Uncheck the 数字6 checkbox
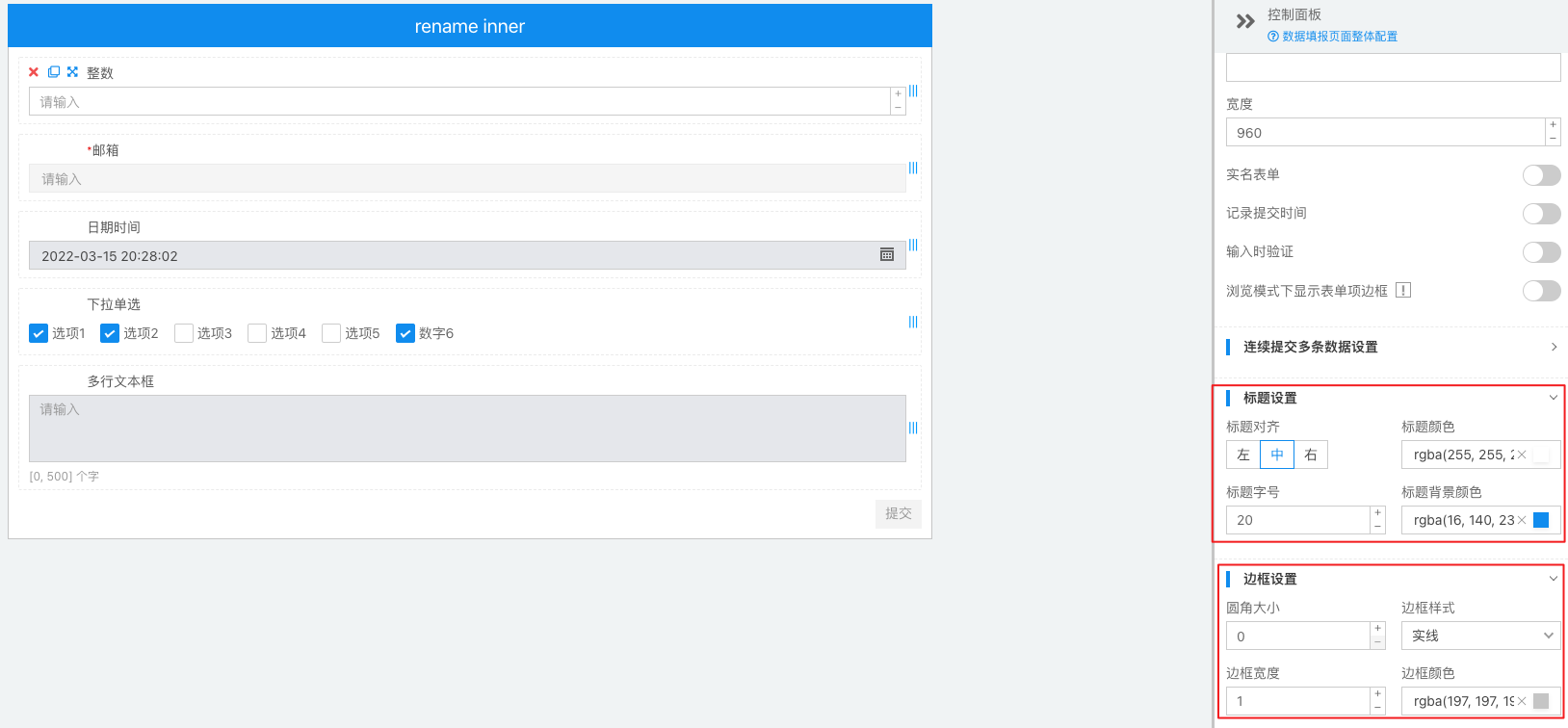 405,333
